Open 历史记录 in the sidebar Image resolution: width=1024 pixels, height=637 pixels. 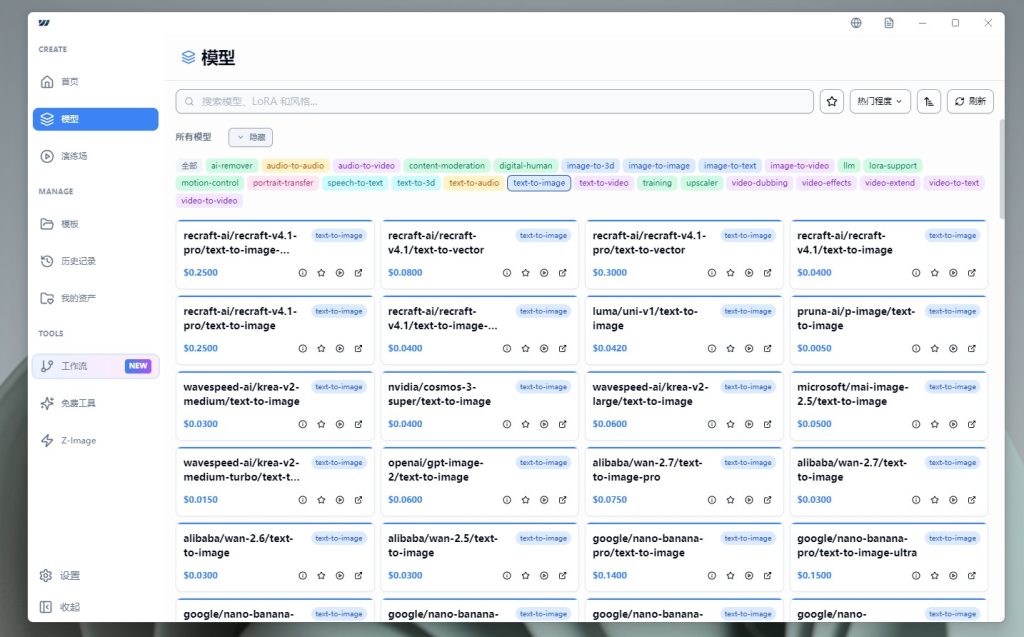(x=95, y=261)
